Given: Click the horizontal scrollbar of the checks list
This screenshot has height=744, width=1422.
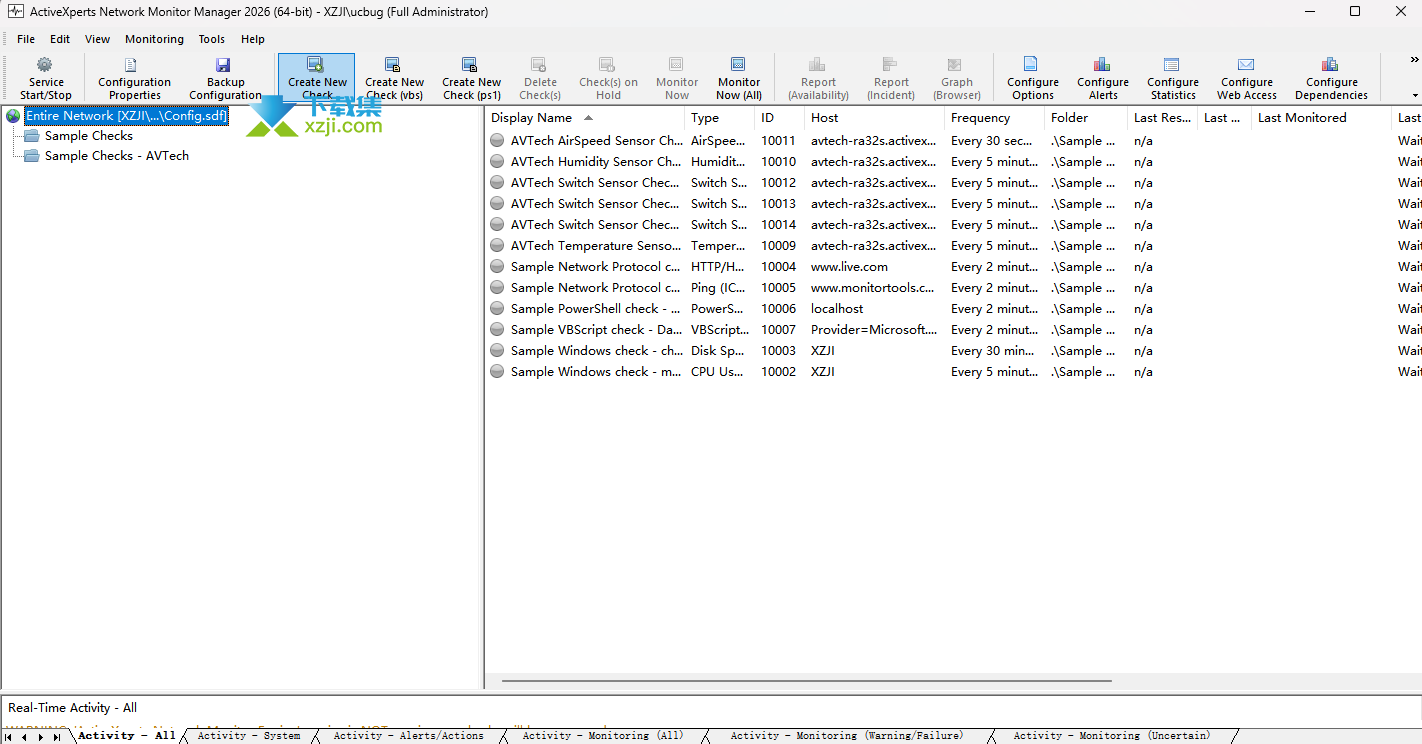Looking at the screenshot, I should [x=806, y=681].
